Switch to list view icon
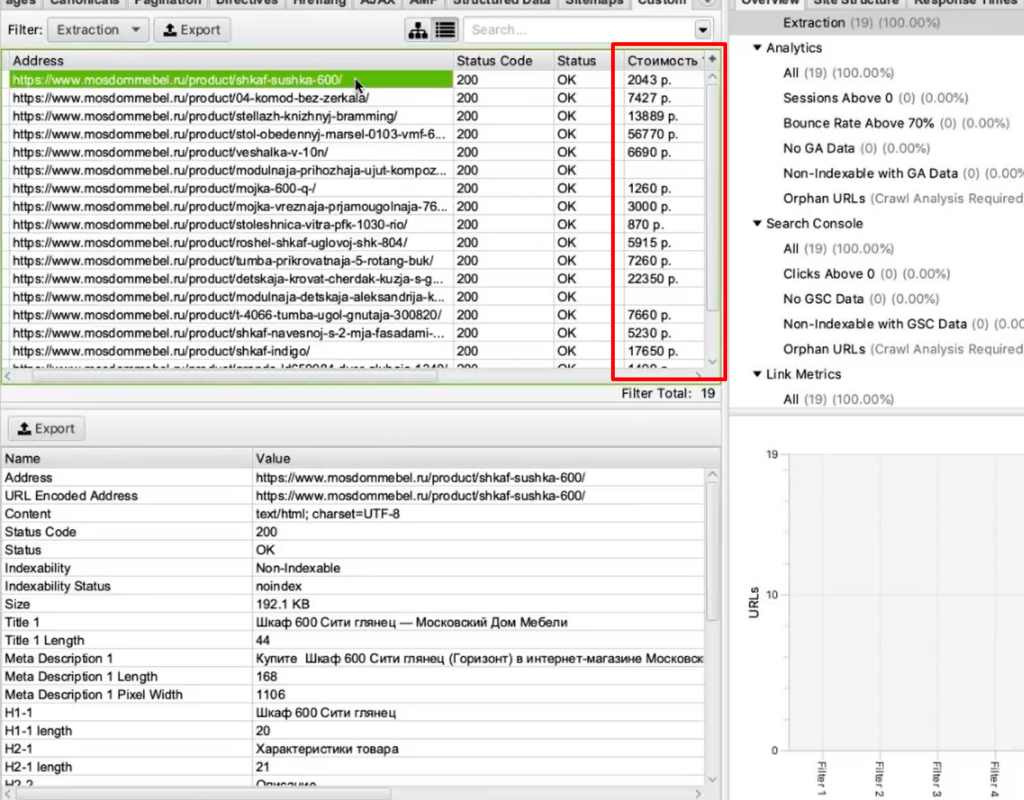This screenshot has width=1024, height=800. click(x=445, y=30)
